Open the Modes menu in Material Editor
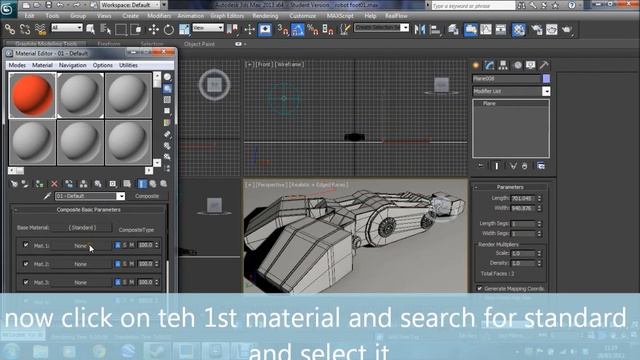The height and width of the screenshot is (360, 640). 17,65
